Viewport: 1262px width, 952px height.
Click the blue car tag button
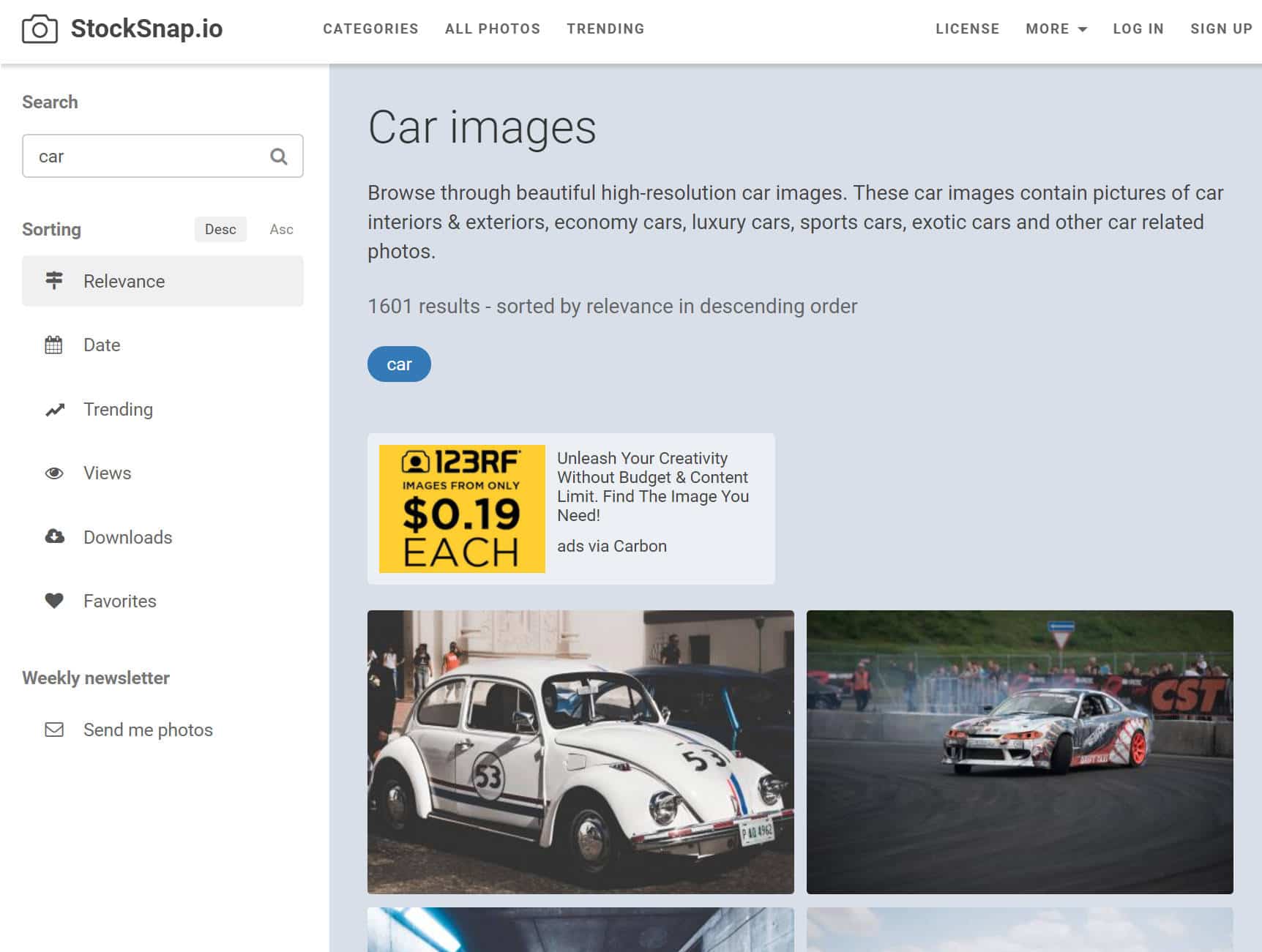click(x=399, y=364)
